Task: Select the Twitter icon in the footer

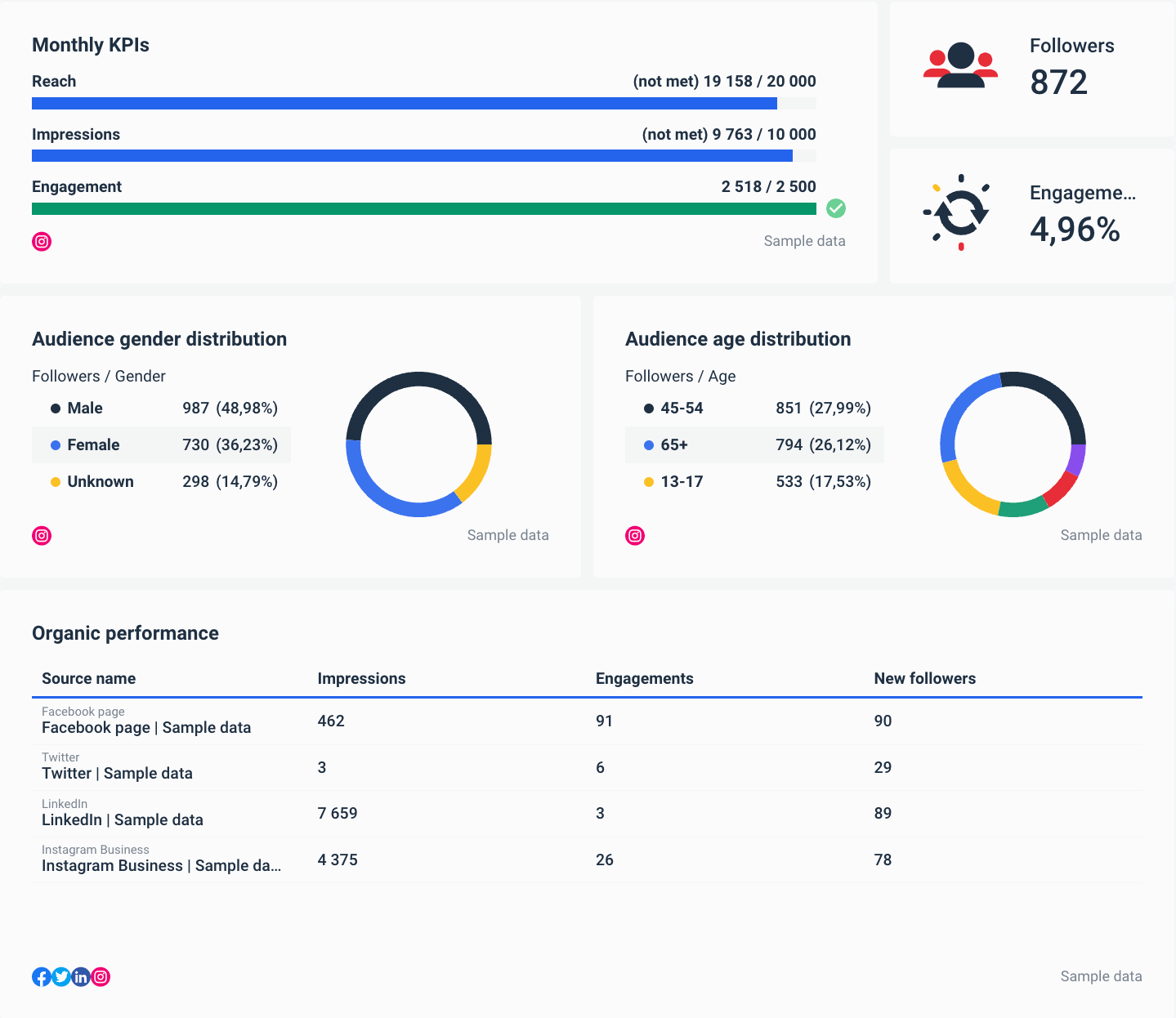Action: [60, 976]
